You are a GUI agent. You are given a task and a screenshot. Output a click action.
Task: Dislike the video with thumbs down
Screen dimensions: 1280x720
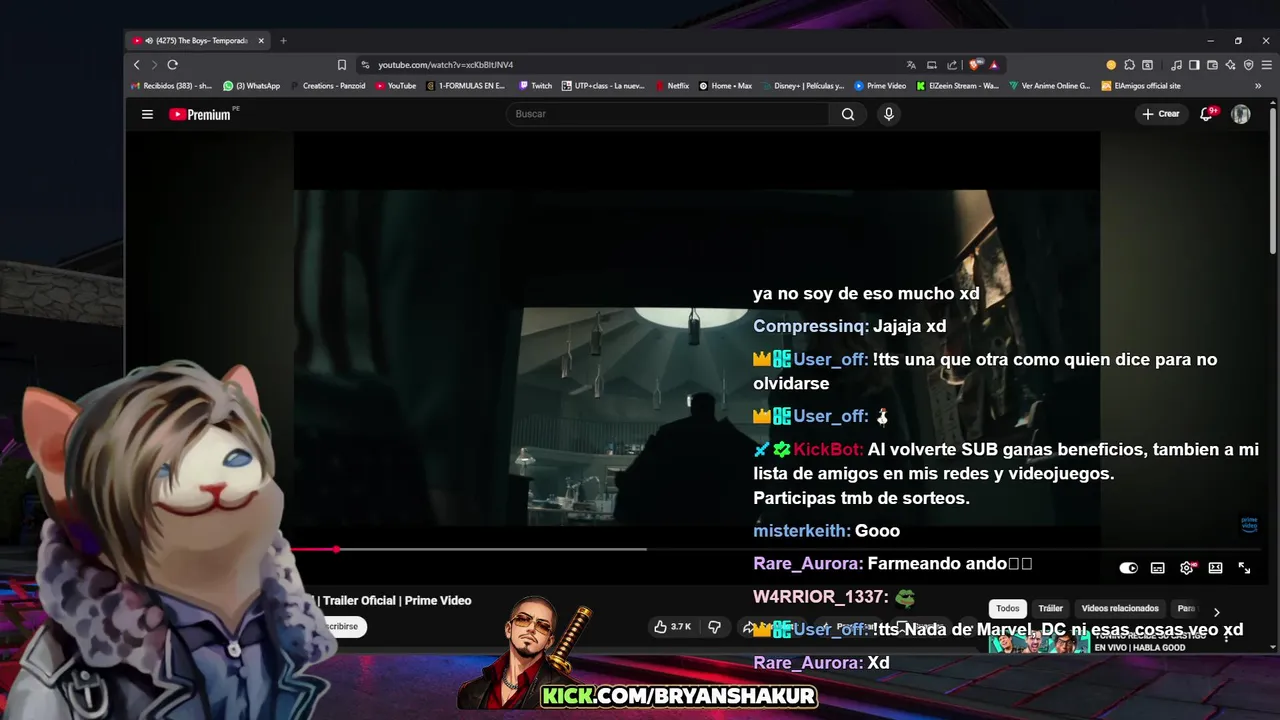coord(714,627)
